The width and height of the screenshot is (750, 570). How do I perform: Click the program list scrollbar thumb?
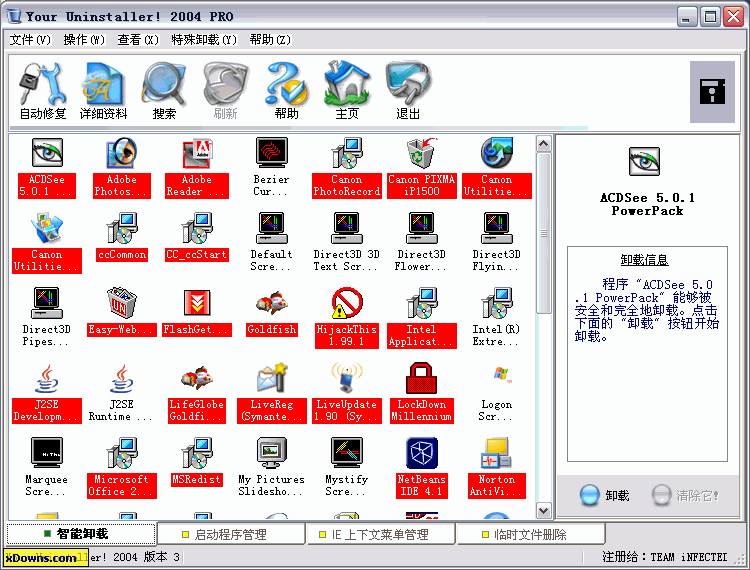tap(543, 233)
